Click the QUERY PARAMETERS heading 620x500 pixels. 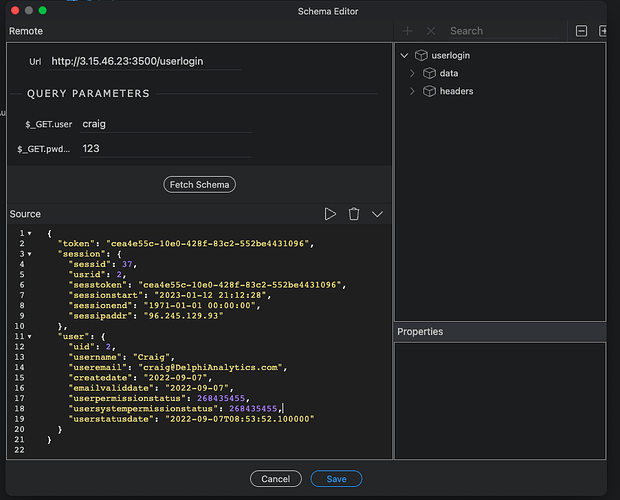coord(88,94)
